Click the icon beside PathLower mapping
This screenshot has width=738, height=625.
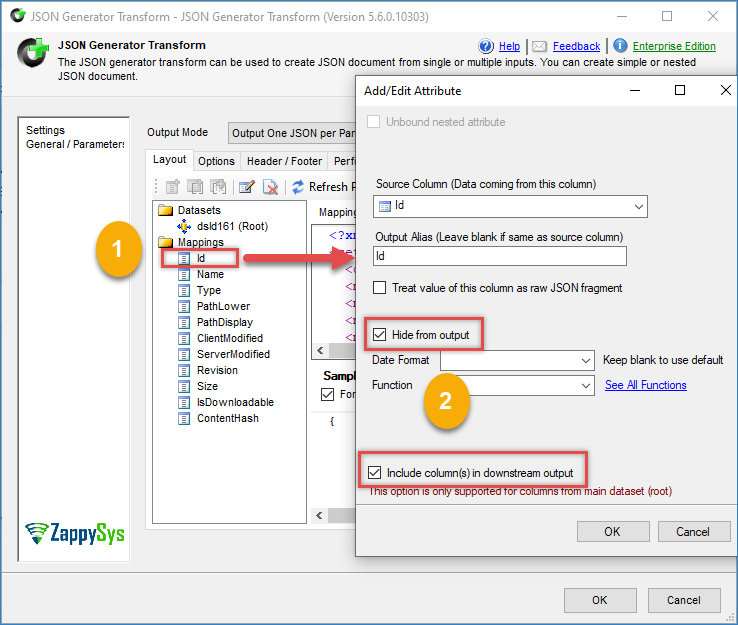pyautogui.click(x=184, y=306)
